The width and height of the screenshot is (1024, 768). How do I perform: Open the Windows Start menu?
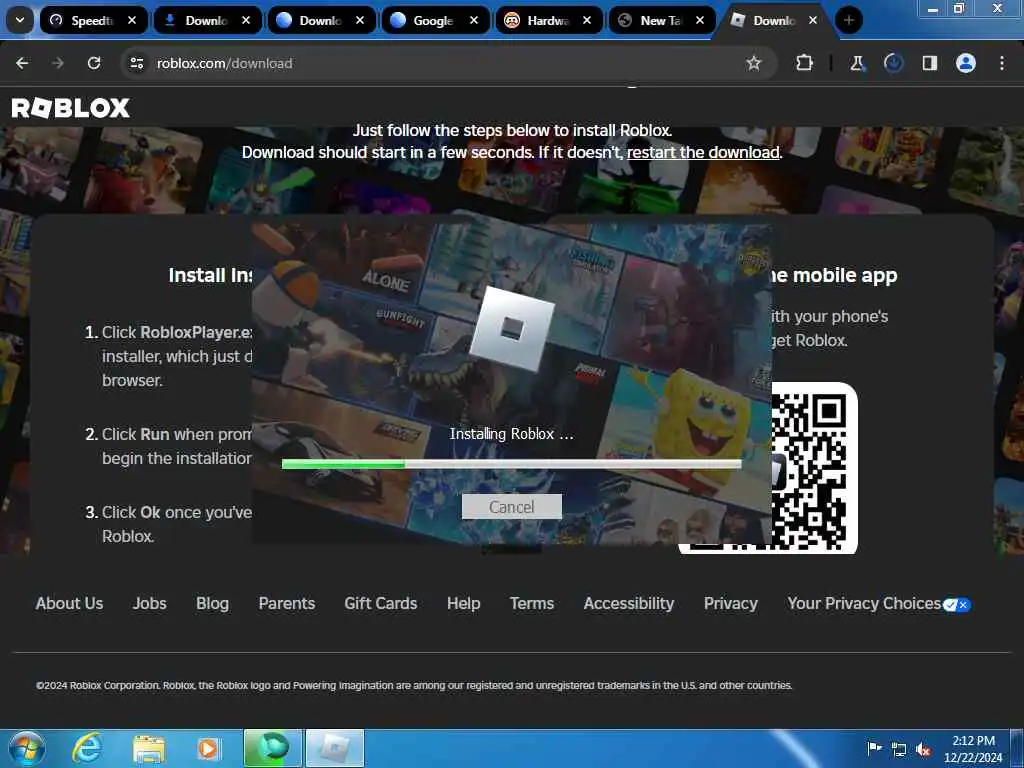pos(27,748)
